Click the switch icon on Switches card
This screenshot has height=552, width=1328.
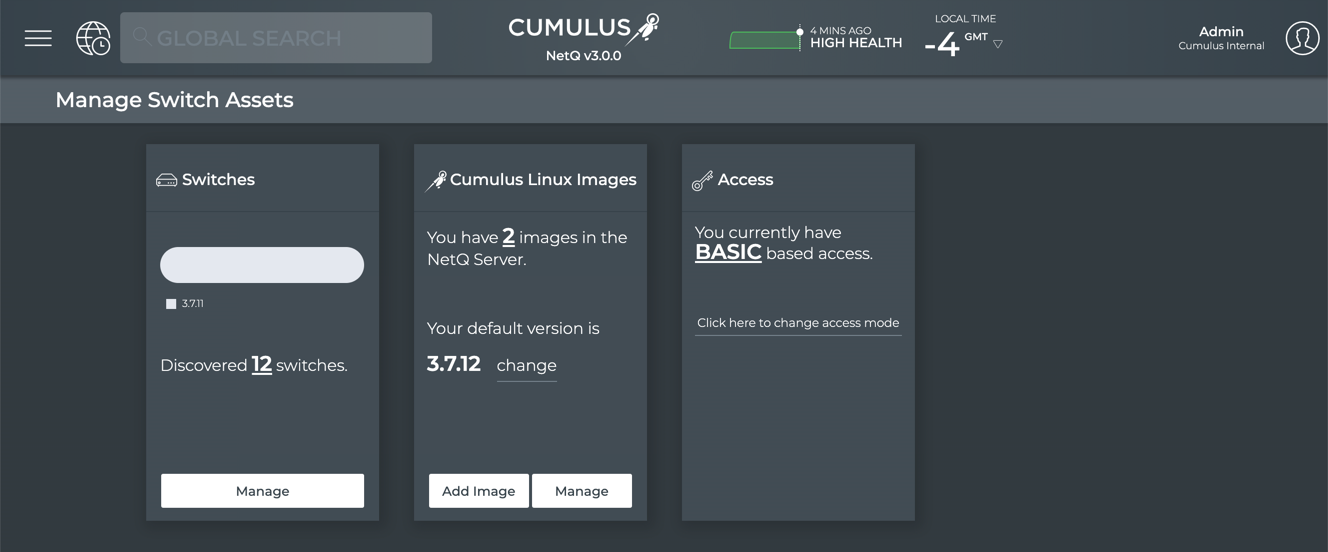pos(167,180)
